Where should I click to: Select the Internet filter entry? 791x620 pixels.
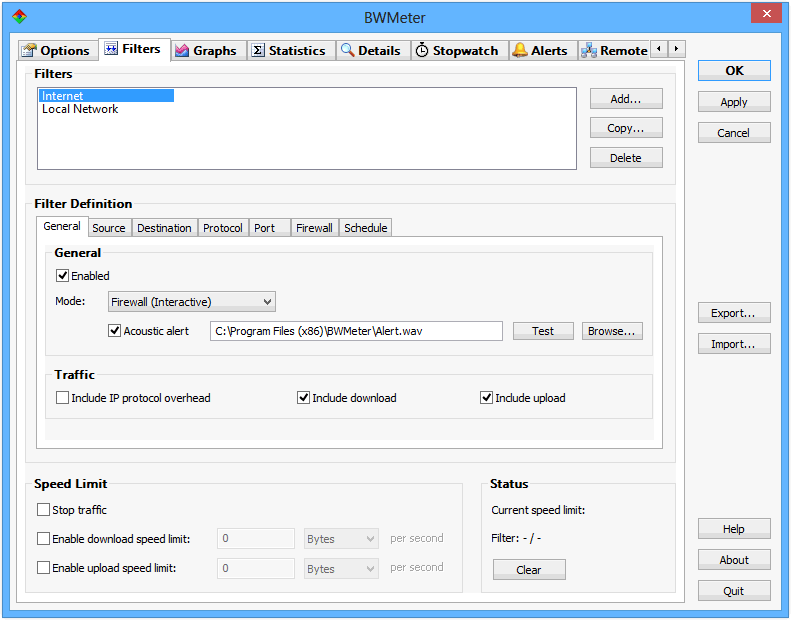[106, 96]
